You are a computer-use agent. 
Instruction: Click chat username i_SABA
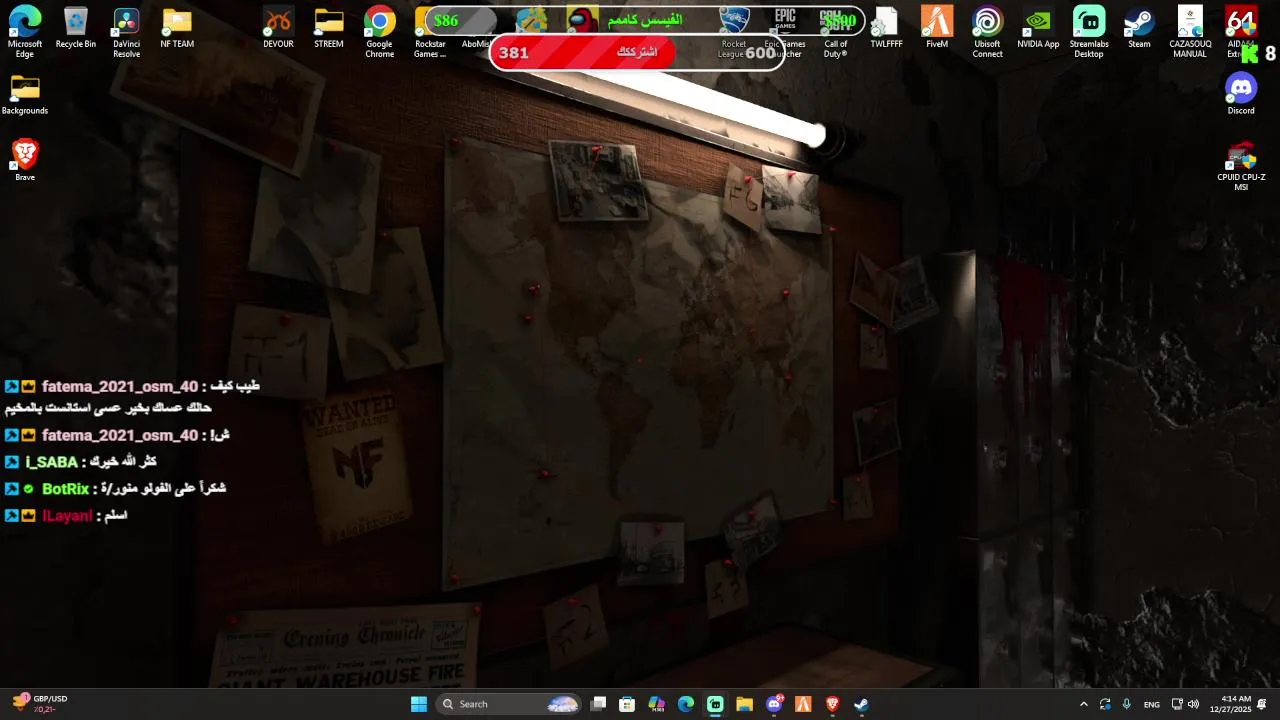click(x=51, y=462)
